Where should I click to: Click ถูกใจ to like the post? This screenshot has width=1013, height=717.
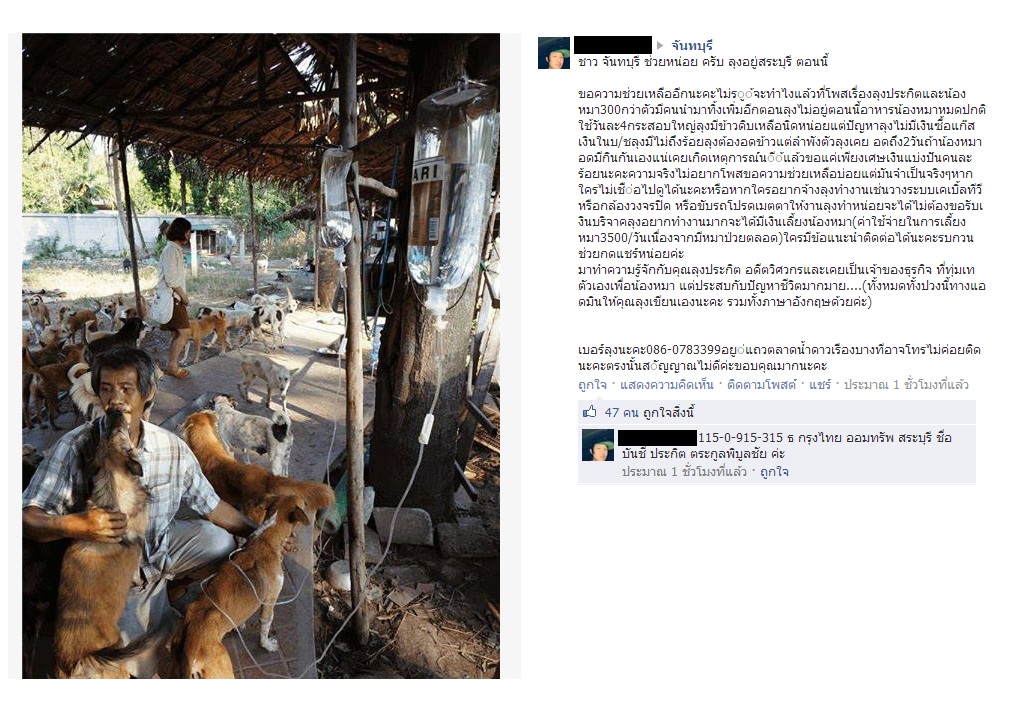592,385
